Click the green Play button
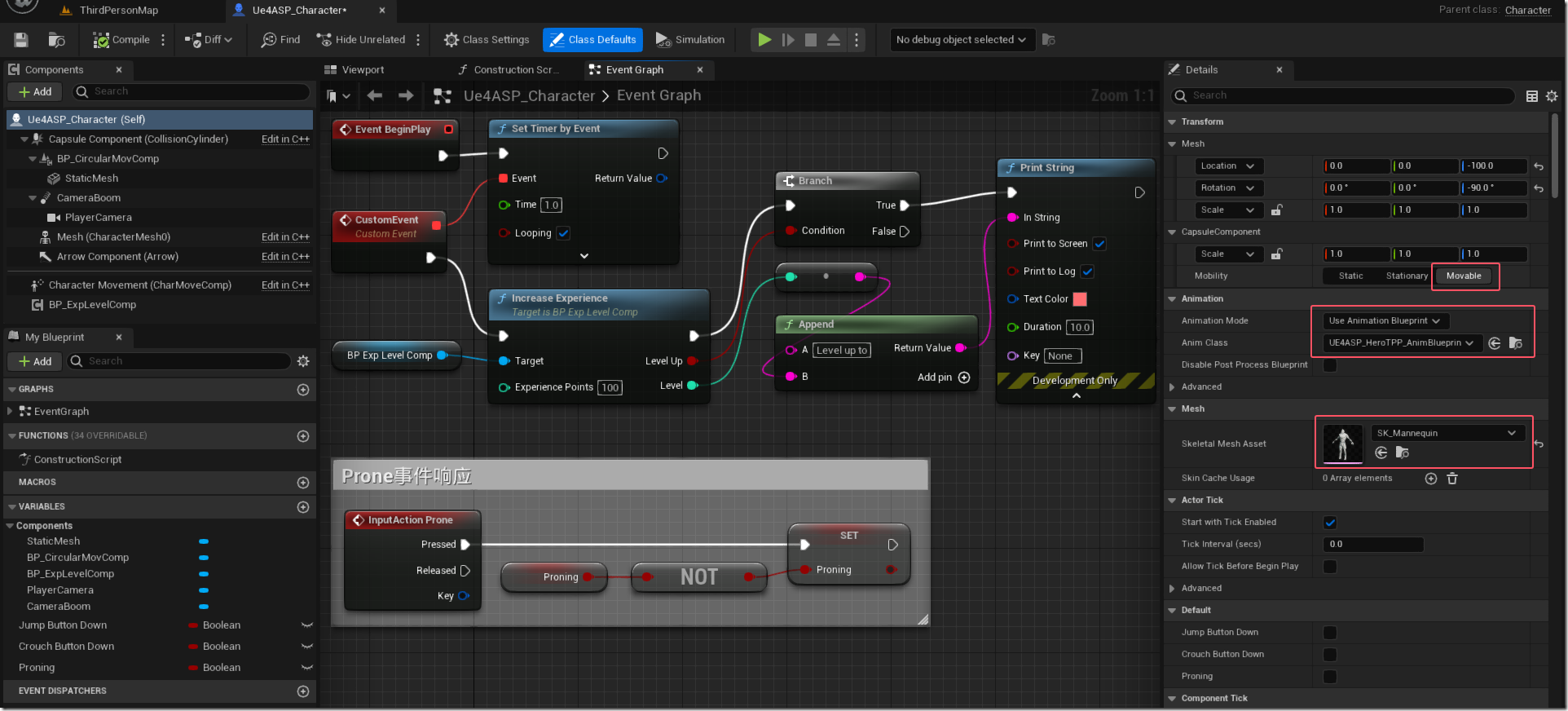The image size is (1568, 711). coord(764,40)
